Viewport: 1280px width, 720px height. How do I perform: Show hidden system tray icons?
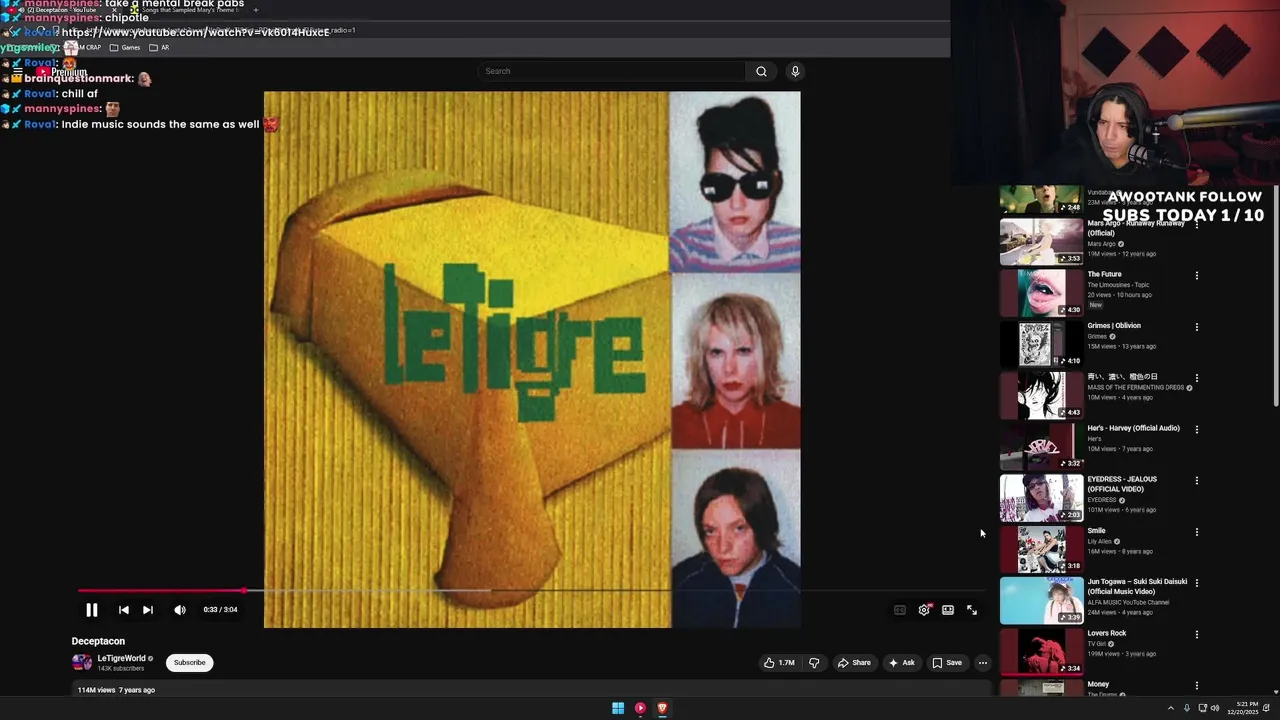point(1170,708)
